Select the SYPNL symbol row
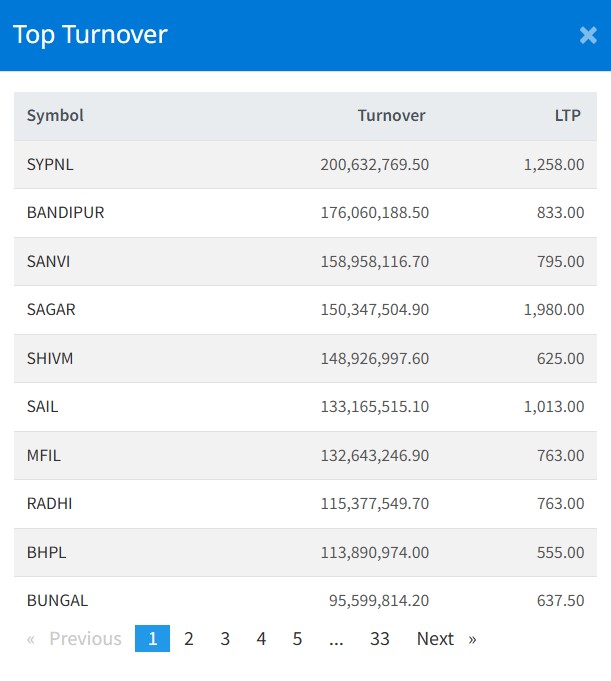Image resolution: width=611 pixels, height=681 pixels. click(50, 165)
